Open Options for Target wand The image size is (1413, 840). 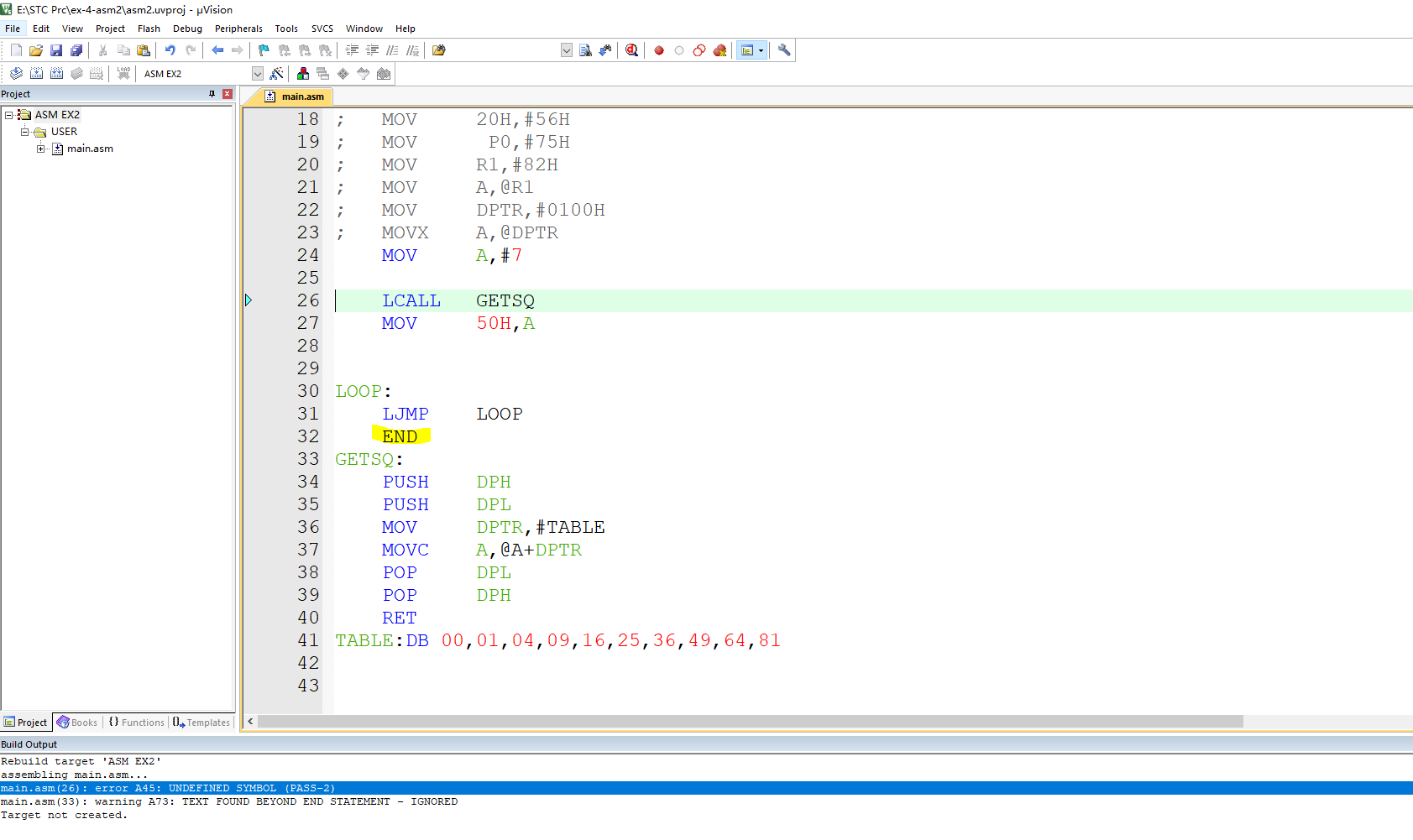click(x=276, y=74)
